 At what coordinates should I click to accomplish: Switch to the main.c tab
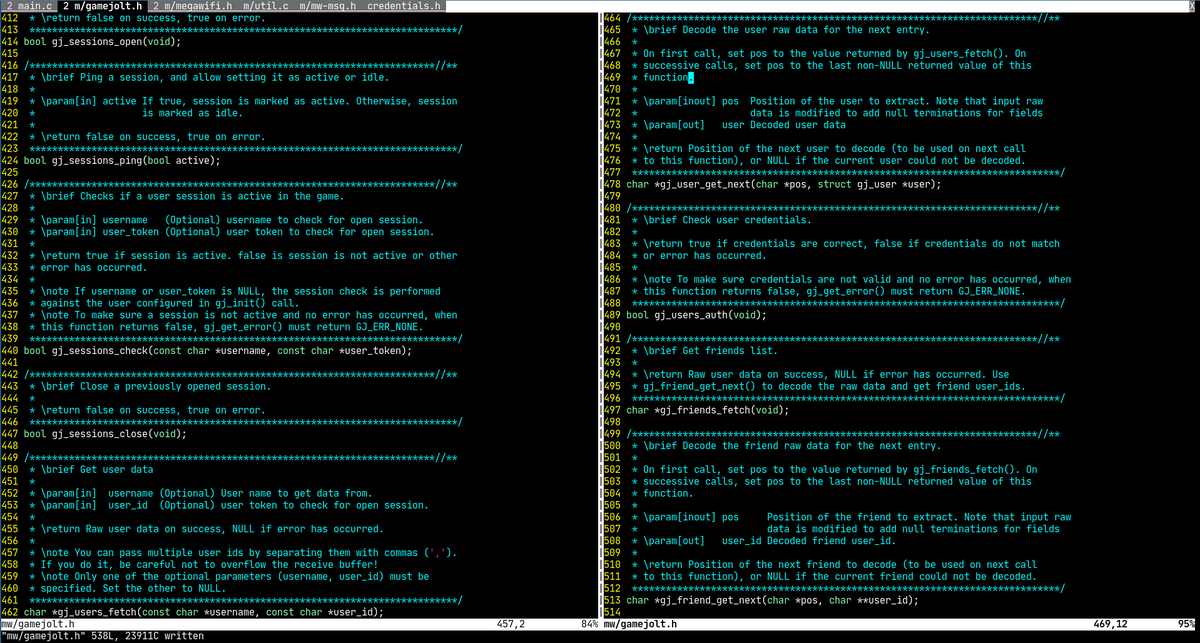(29, 6)
